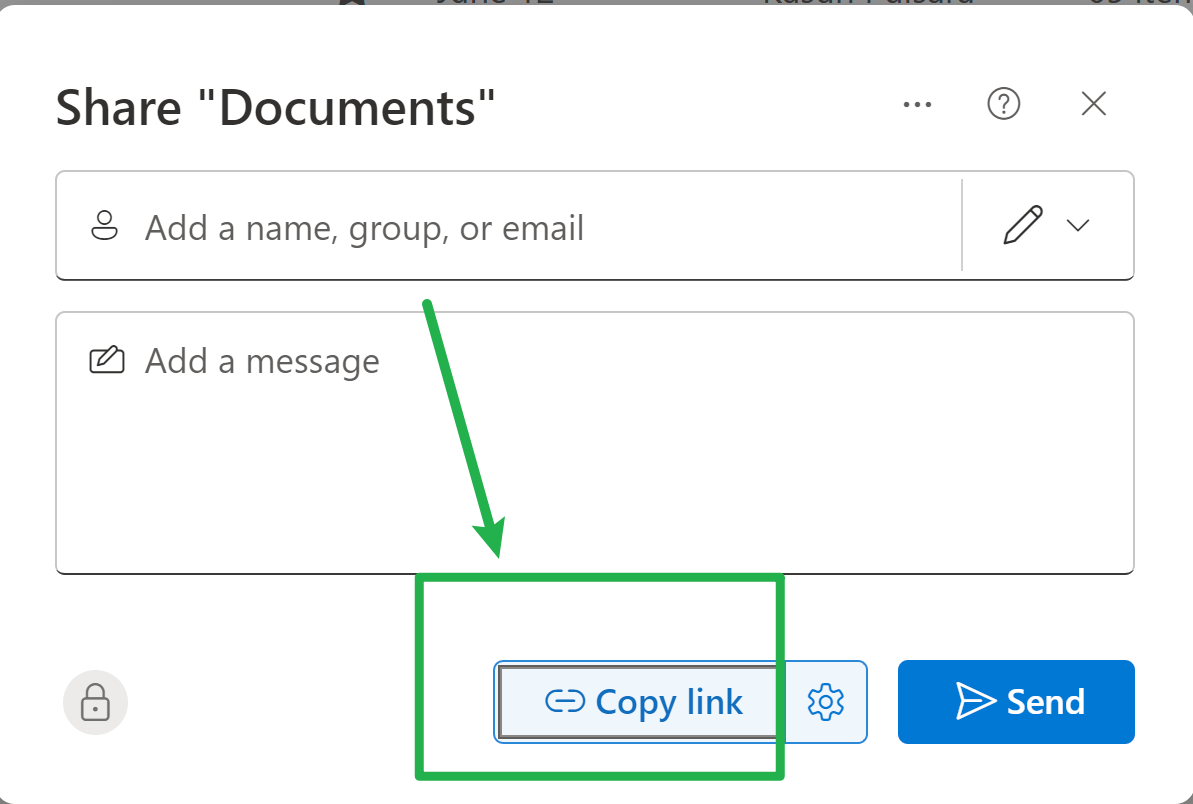This screenshot has width=1193, height=804.
Task: Open the edit permission pencil dropdown
Action: tap(1047, 225)
